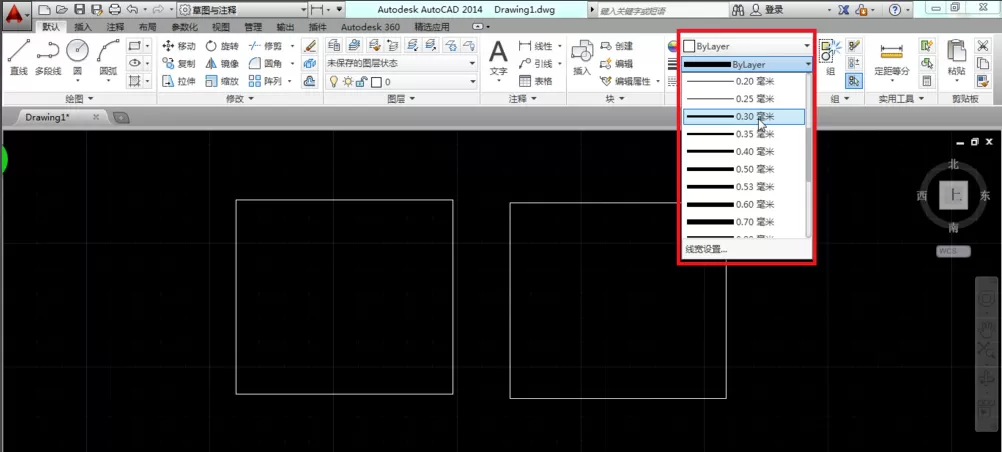Toggle the layer freeze sun icon
The image size is (1002, 452).
[x=348, y=82]
